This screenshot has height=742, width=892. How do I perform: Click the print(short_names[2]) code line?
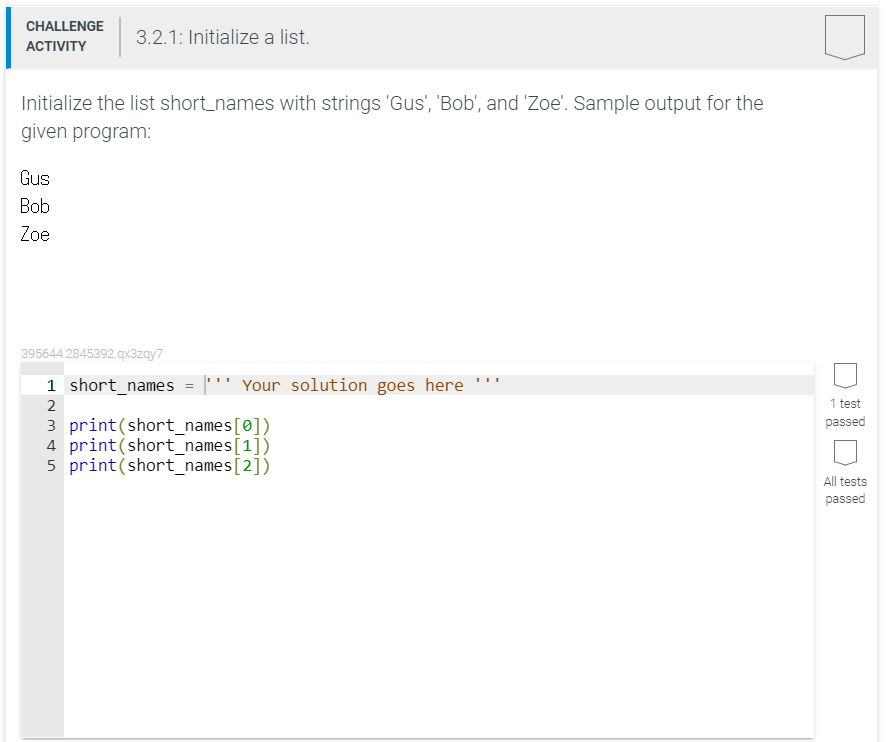170,465
